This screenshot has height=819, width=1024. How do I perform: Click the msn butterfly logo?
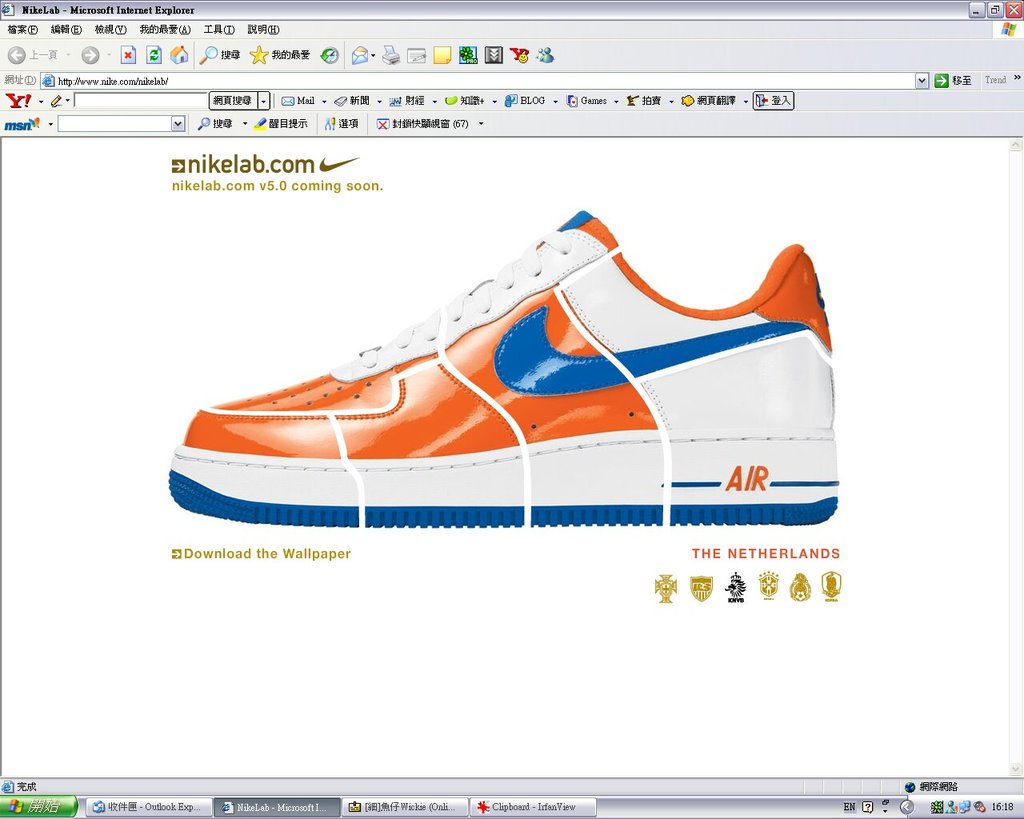point(22,123)
